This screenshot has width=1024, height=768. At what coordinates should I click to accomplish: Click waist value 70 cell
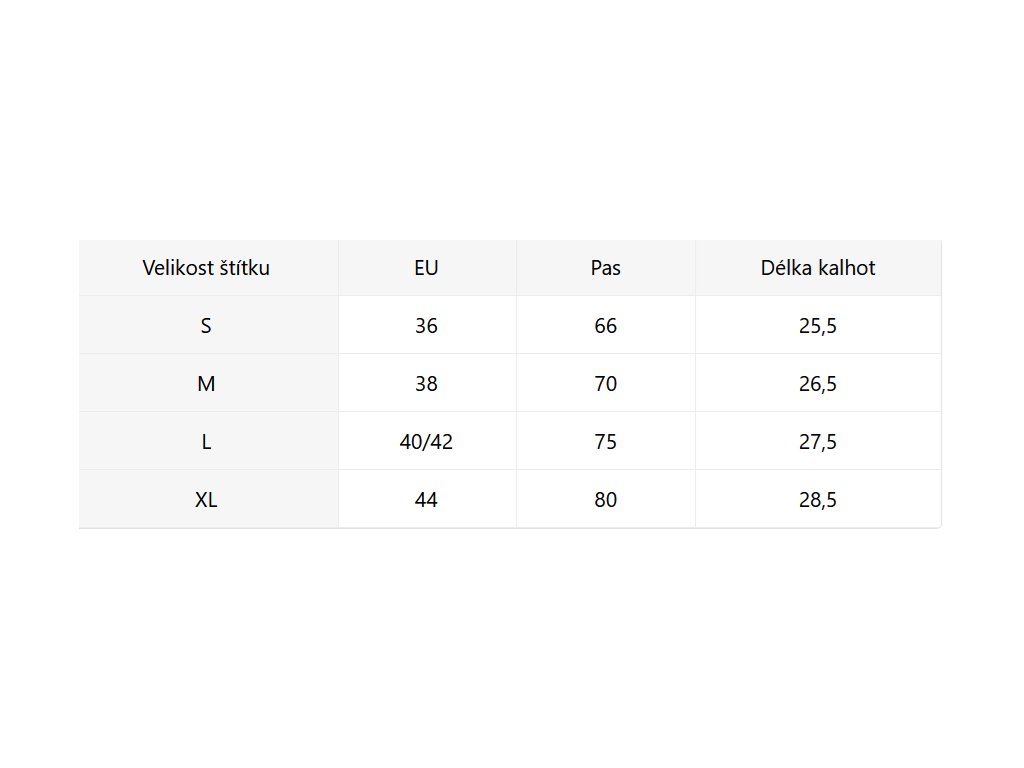(605, 384)
